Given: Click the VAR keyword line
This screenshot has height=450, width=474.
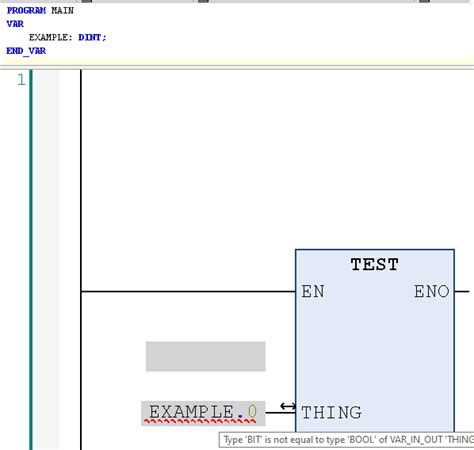Looking at the screenshot, I should pyautogui.click(x=15, y=24).
